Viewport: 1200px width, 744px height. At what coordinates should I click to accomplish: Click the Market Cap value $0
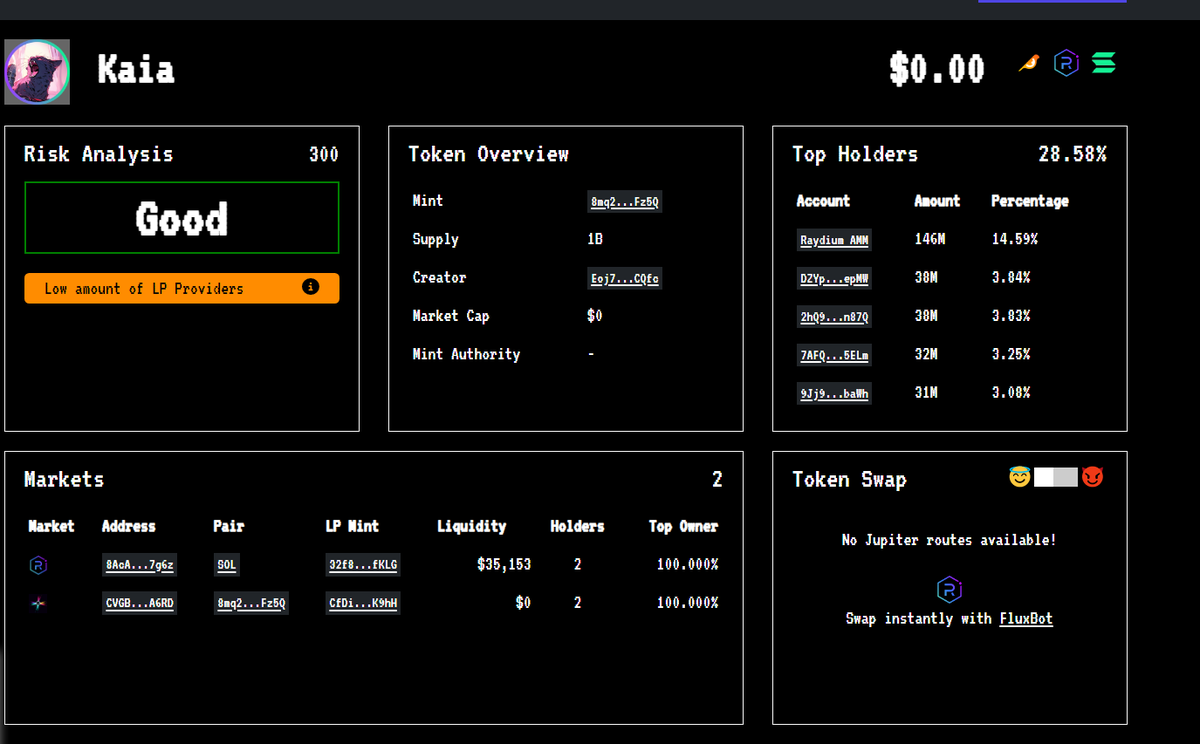pyautogui.click(x=595, y=316)
